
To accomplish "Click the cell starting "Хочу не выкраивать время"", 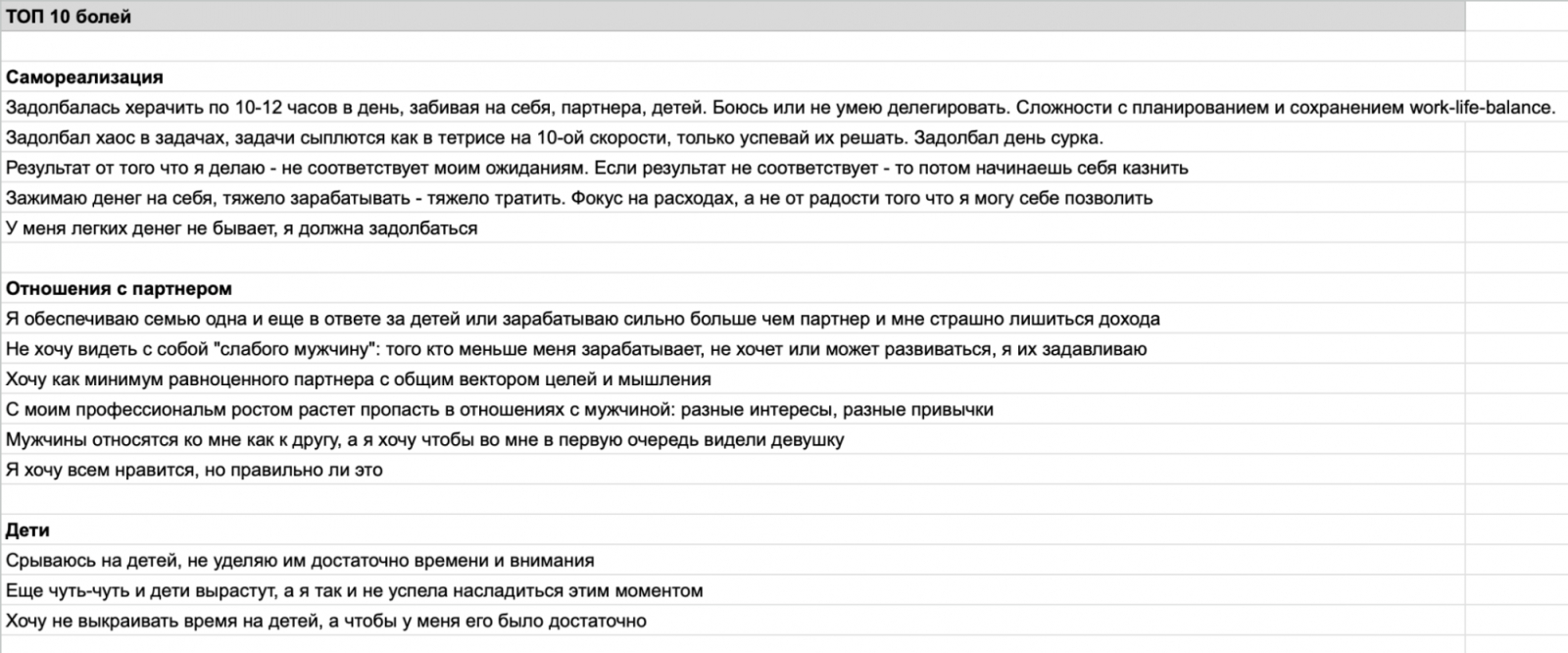I will [326, 621].
